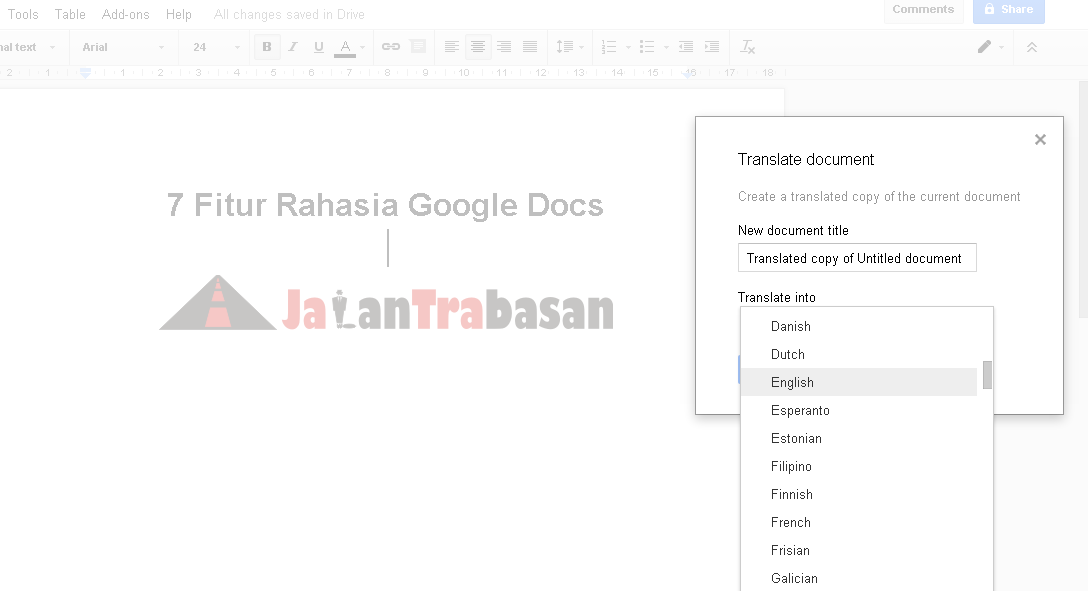Apply bulleted list
This screenshot has width=1088, height=591.
(x=647, y=47)
